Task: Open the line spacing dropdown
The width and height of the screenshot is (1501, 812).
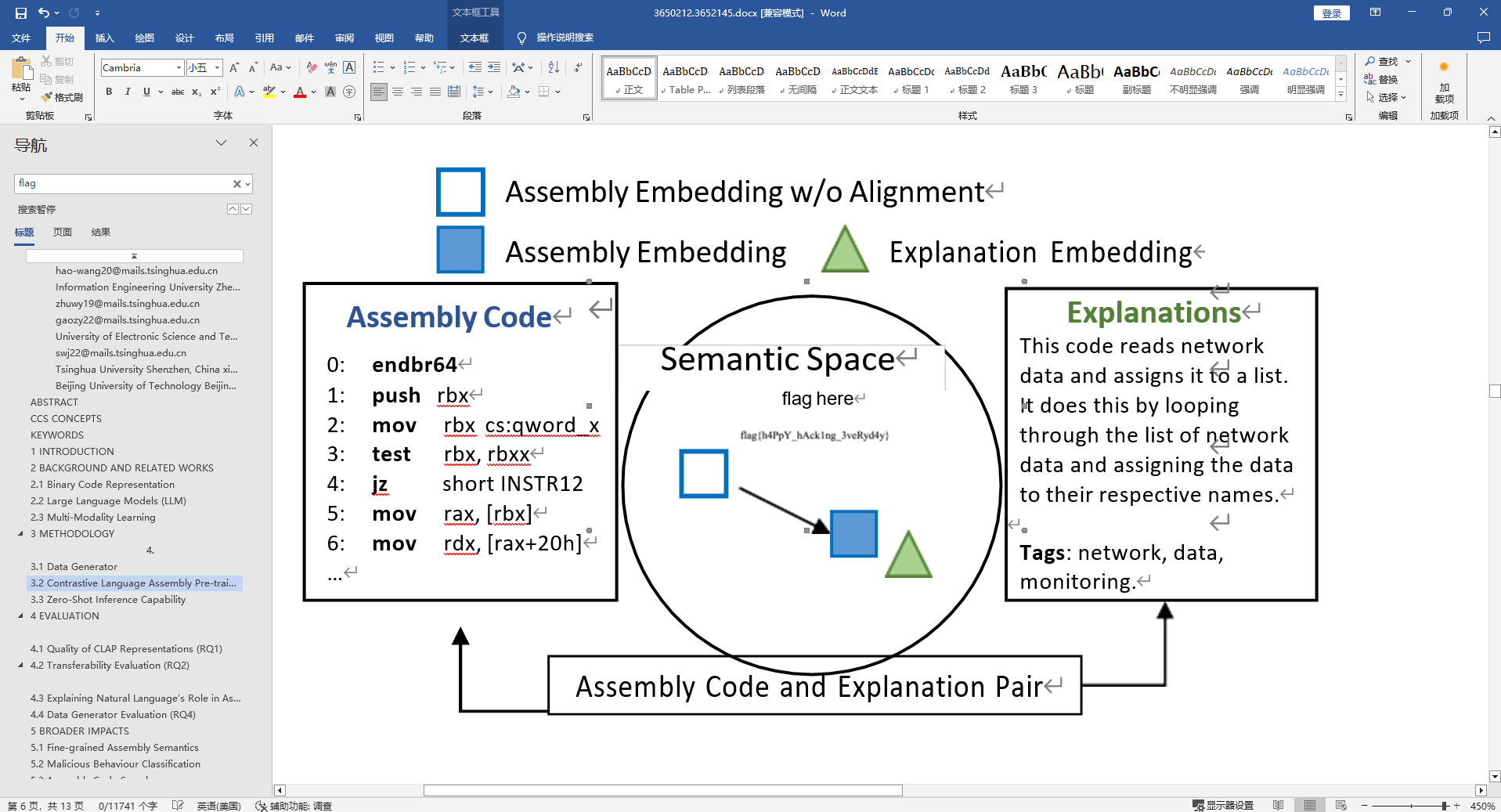Action: (483, 92)
